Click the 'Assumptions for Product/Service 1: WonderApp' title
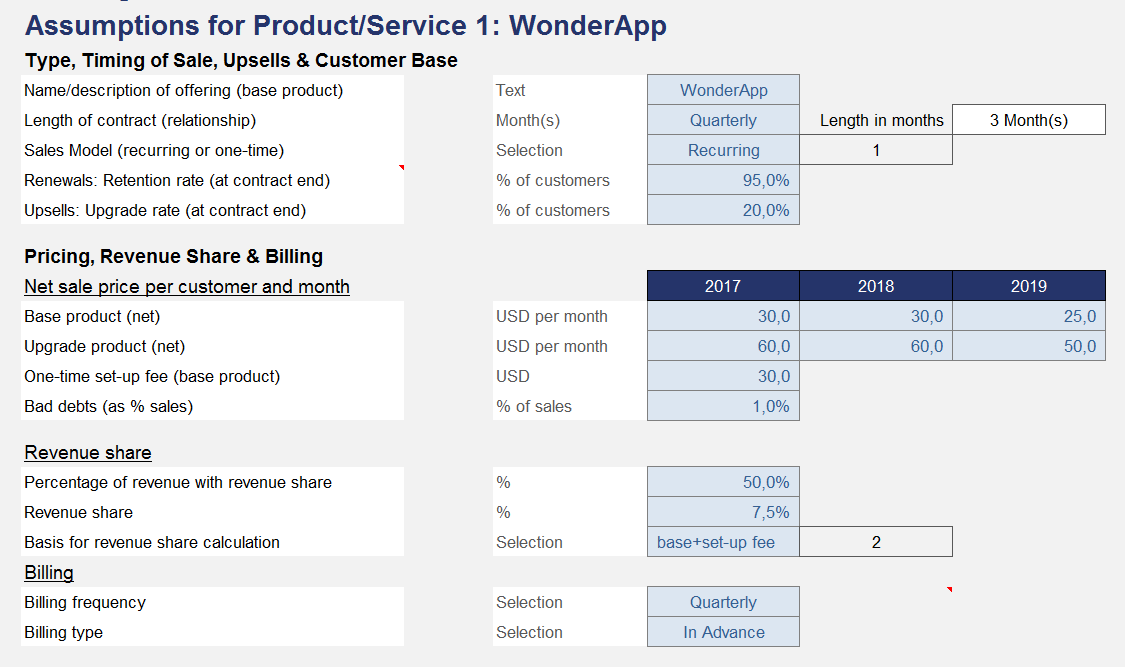 click(x=346, y=26)
